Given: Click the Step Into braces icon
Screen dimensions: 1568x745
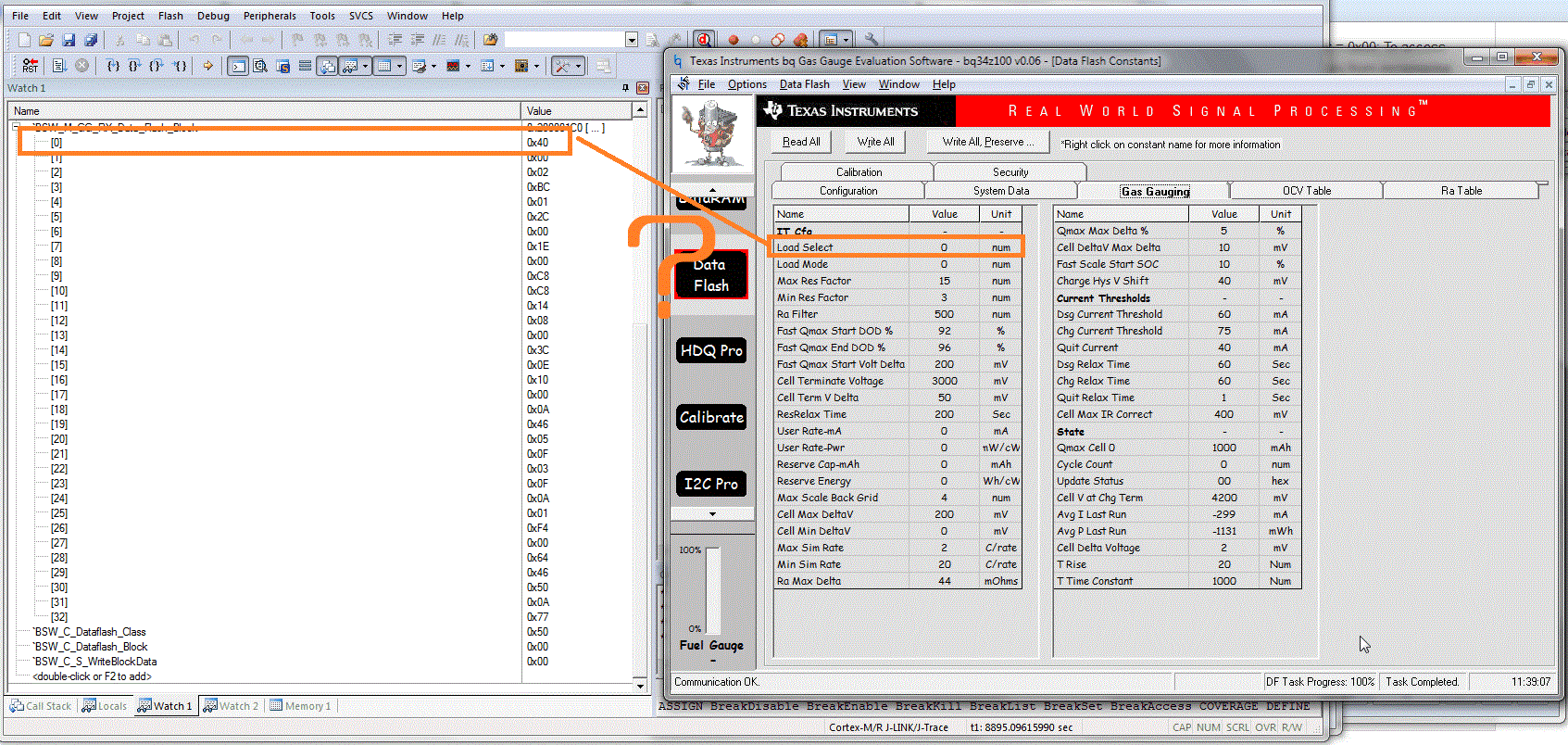Looking at the screenshot, I should coord(113,66).
